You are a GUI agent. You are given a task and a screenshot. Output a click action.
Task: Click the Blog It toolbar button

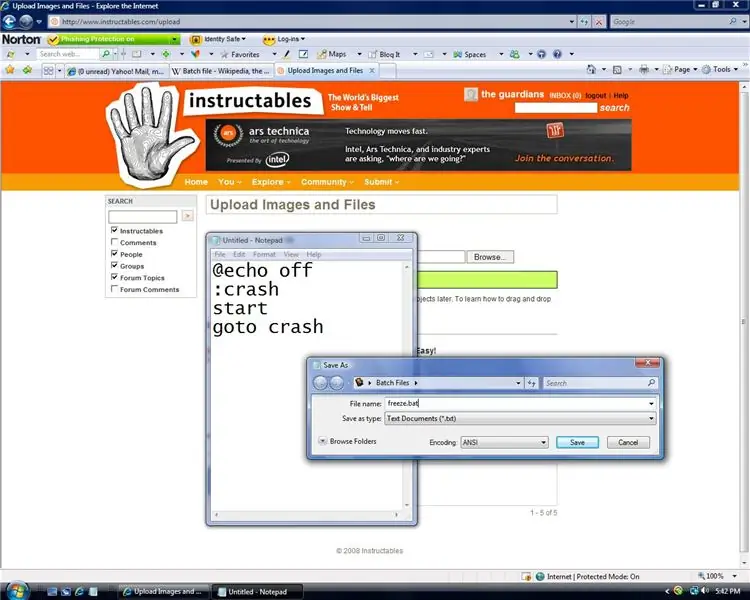(384, 55)
